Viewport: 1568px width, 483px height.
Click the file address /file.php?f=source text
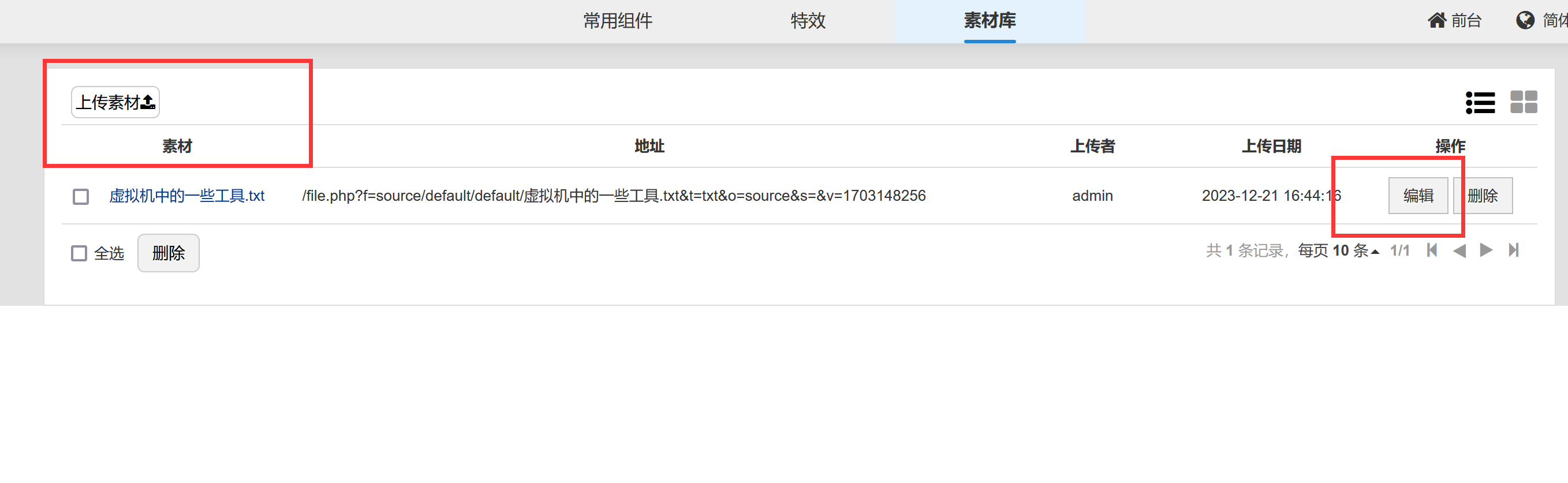tap(614, 196)
